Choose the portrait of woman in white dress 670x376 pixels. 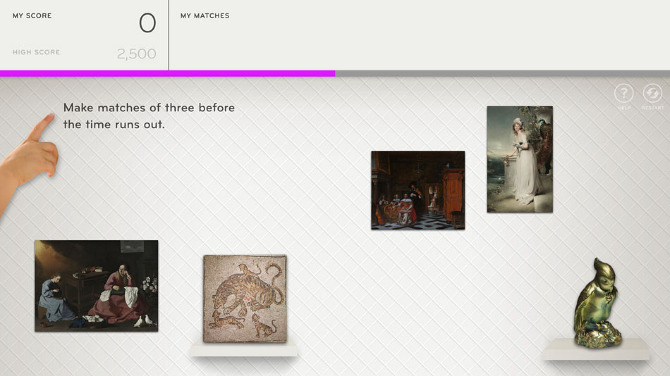(520, 159)
